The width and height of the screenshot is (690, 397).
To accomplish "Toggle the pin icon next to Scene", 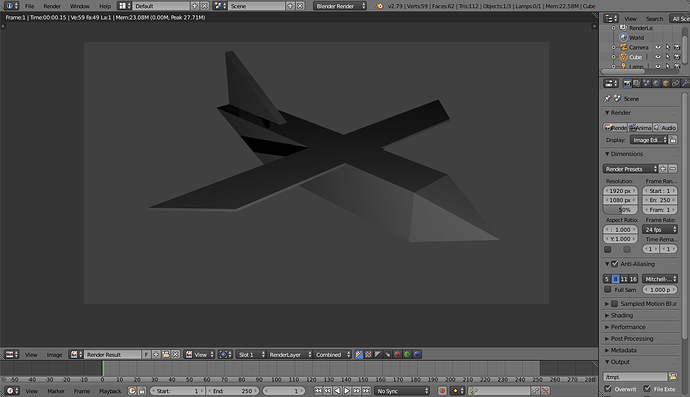I will click(x=607, y=98).
